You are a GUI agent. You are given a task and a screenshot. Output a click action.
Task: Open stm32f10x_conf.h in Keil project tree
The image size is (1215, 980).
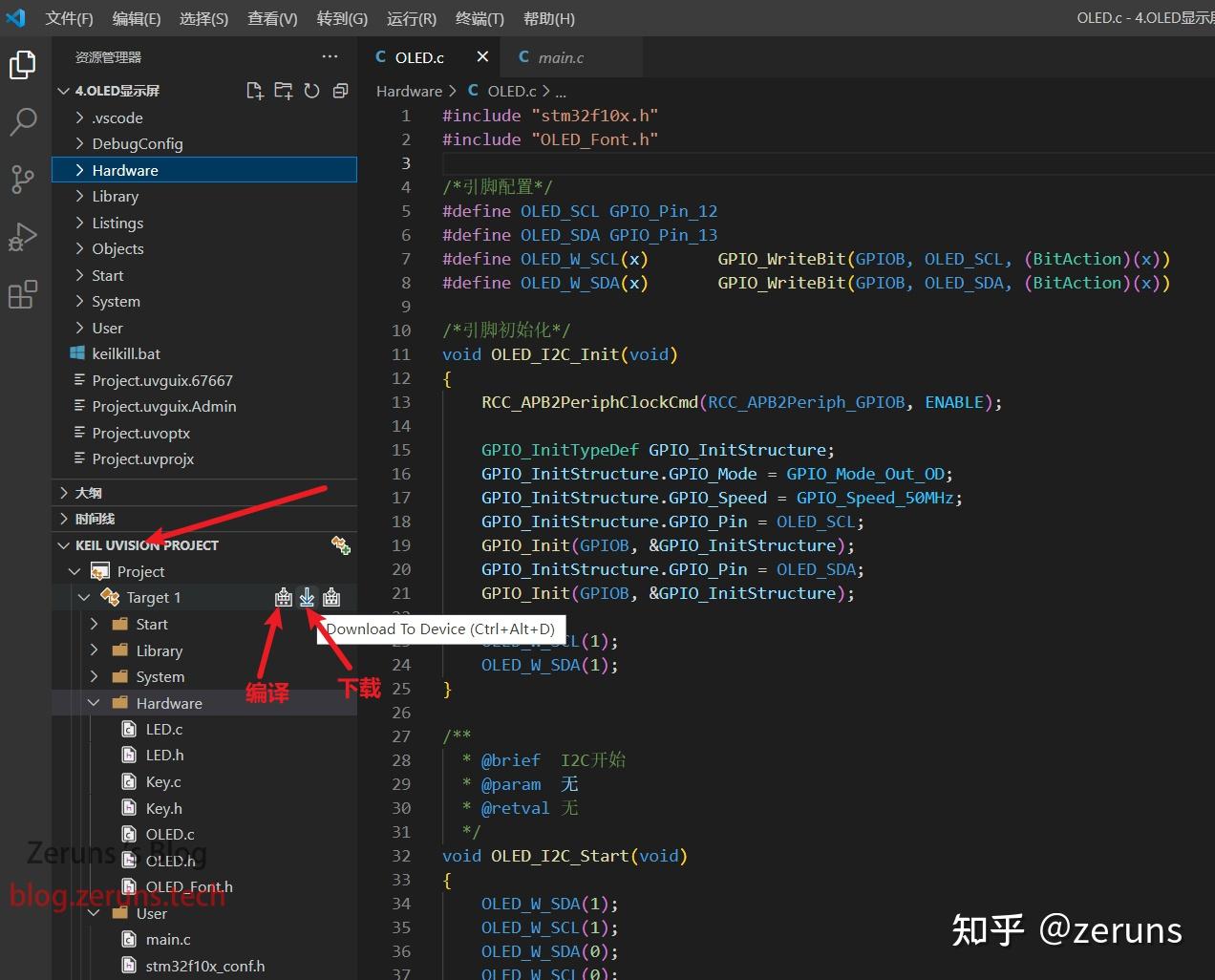[x=204, y=966]
